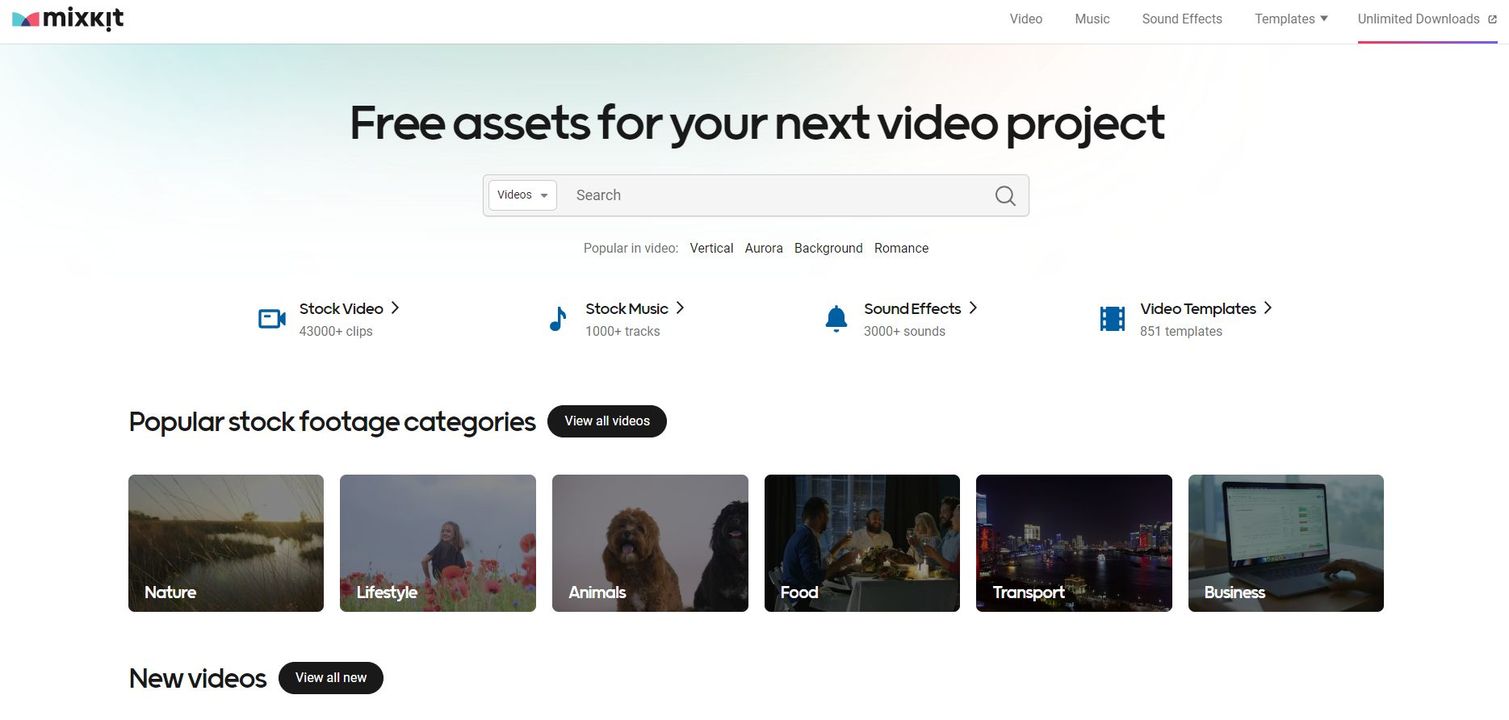Open the Videos search type dropdown
The height and width of the screenshot is (720, 1509).
522,195
